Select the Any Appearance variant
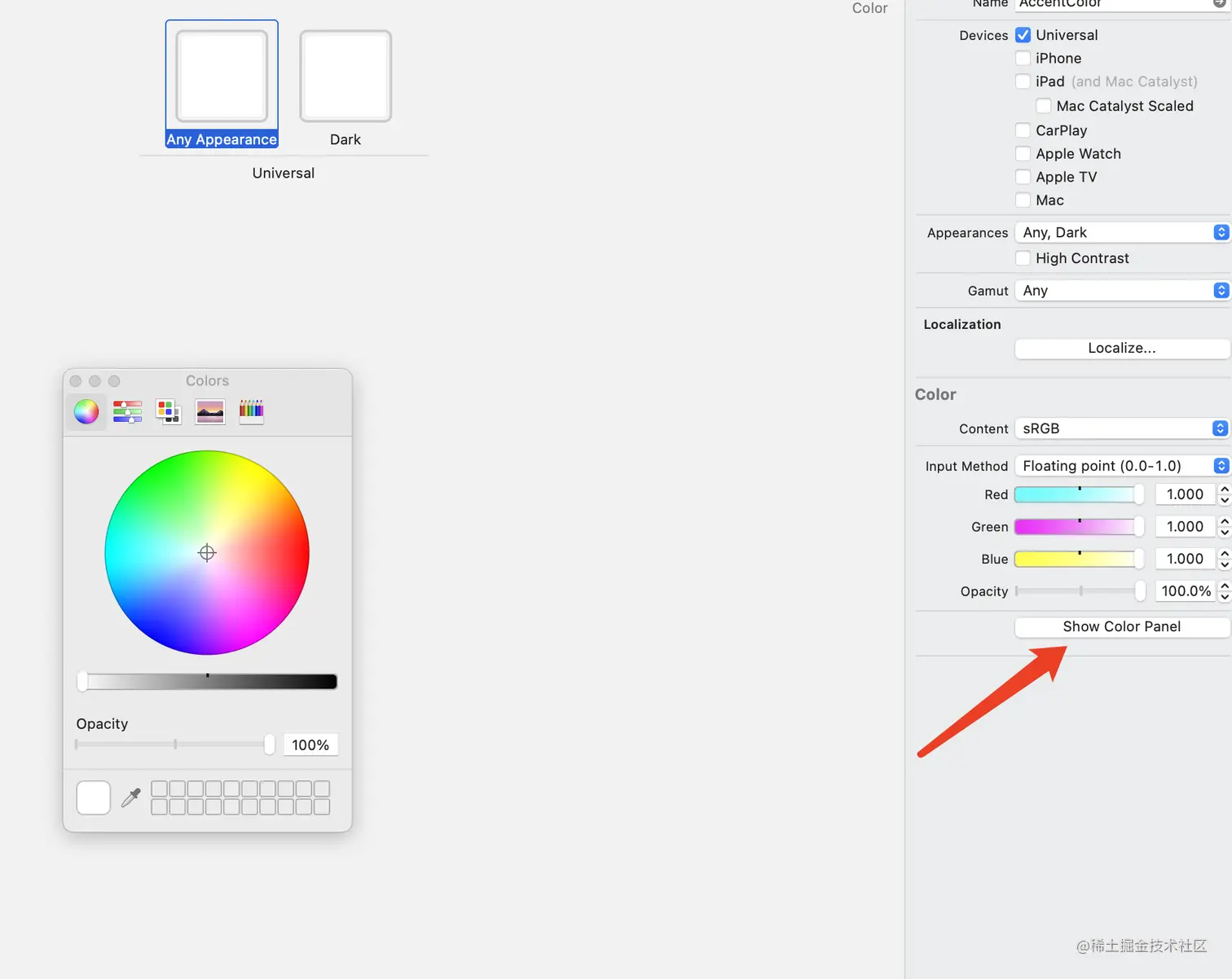The image size is (1232, 979). [x=221, y=76]
